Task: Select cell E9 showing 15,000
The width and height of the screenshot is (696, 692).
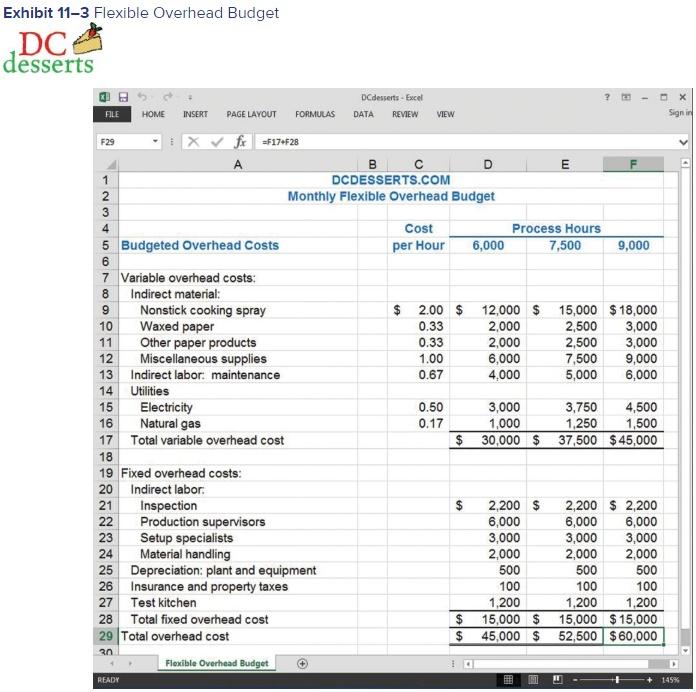Action: pyautogui.click(x=565, y=310)
